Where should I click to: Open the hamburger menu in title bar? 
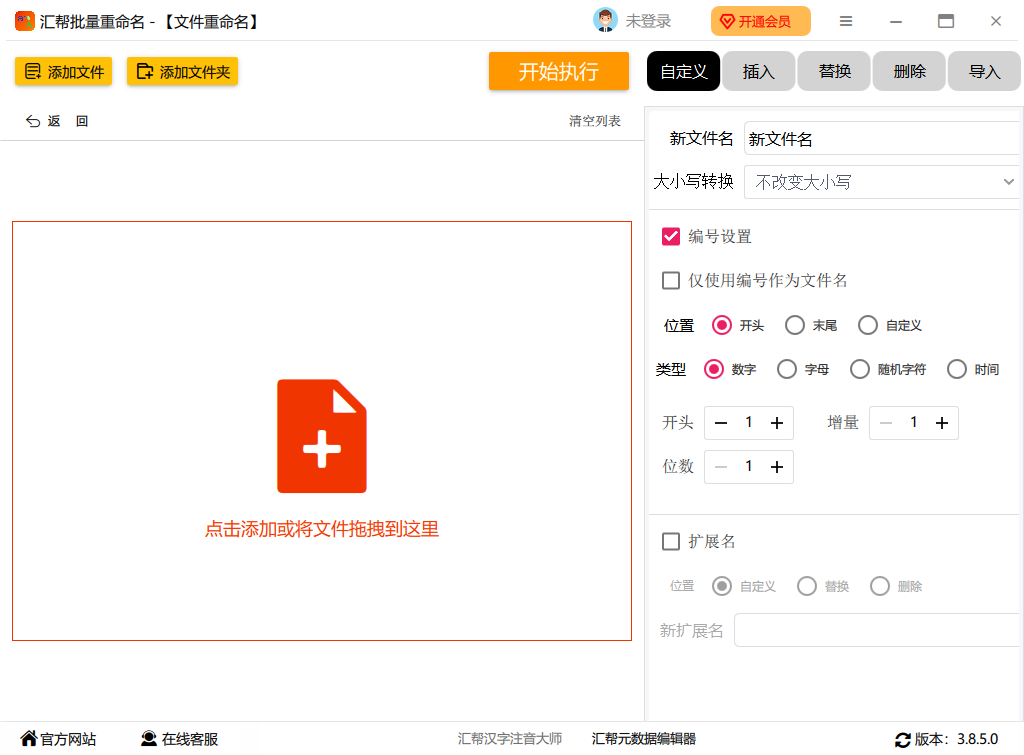tap(845, 20)
